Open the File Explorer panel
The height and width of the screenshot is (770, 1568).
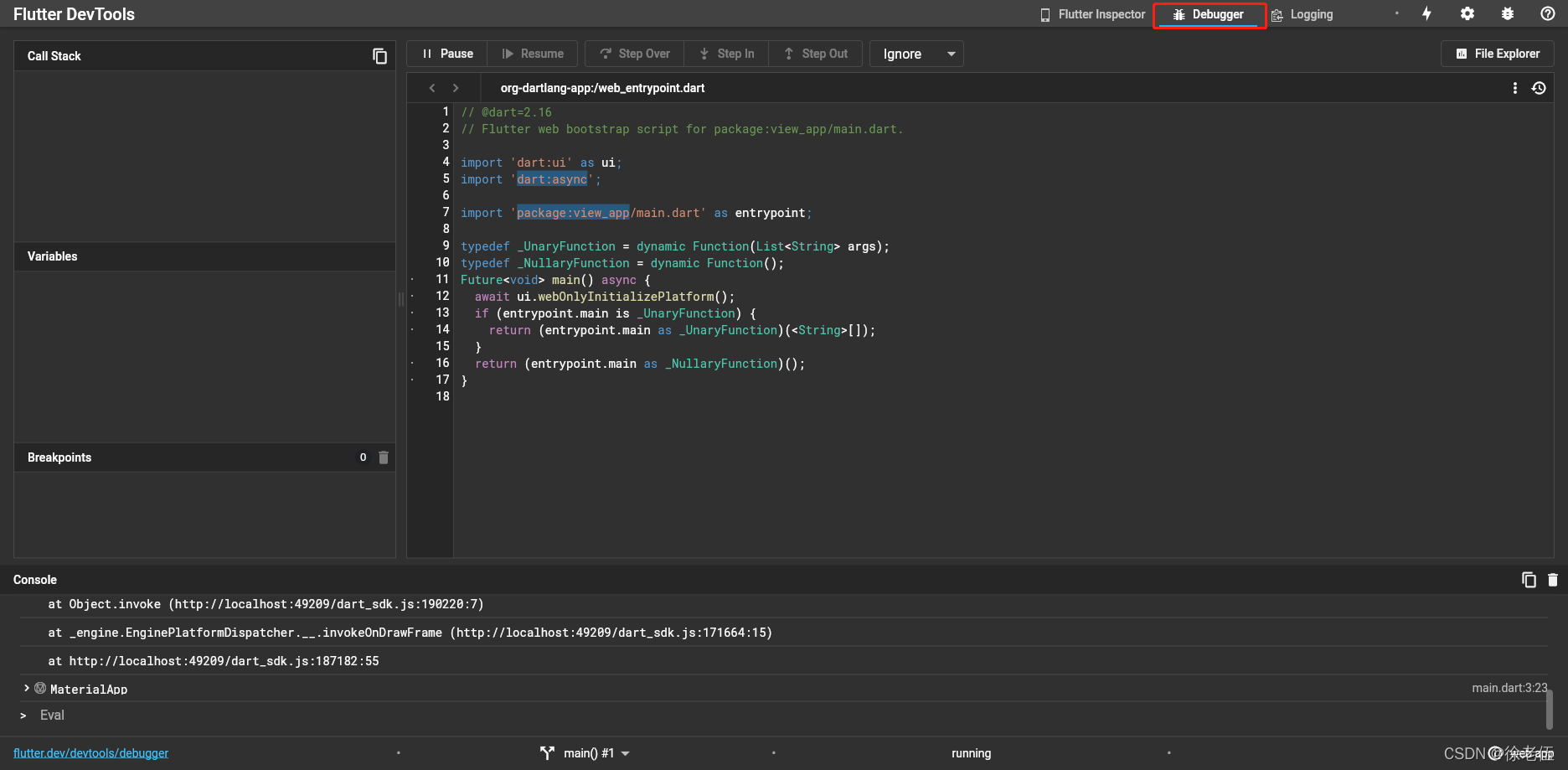[x=1498, y=54]
